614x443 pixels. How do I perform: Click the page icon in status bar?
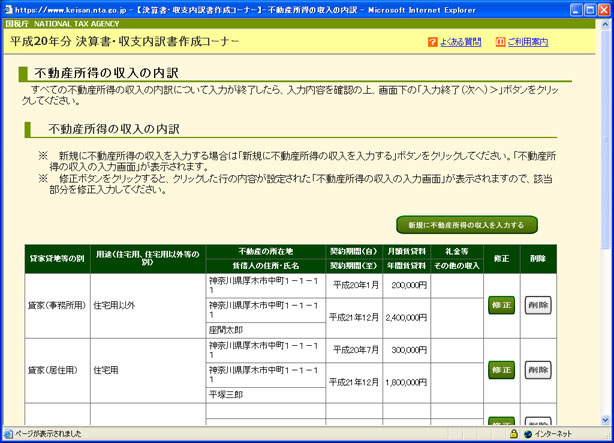(x=8, y=435)
